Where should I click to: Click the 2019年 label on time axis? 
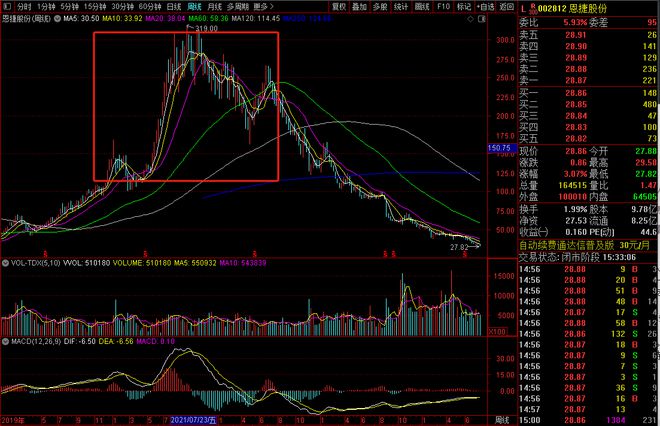[13, 420]
